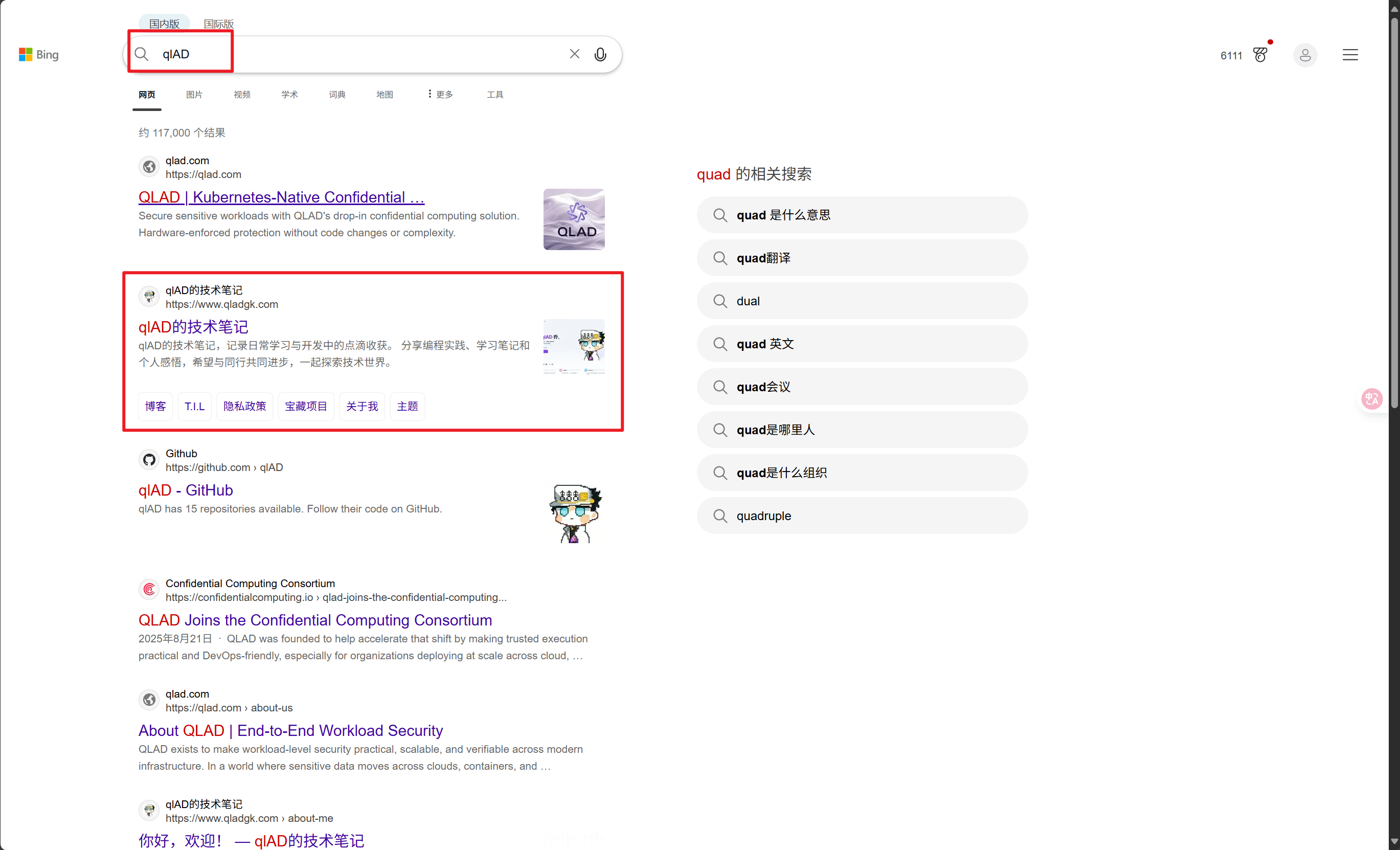
Task: Click the search magnifier icon
Action: tap(142, 55)
